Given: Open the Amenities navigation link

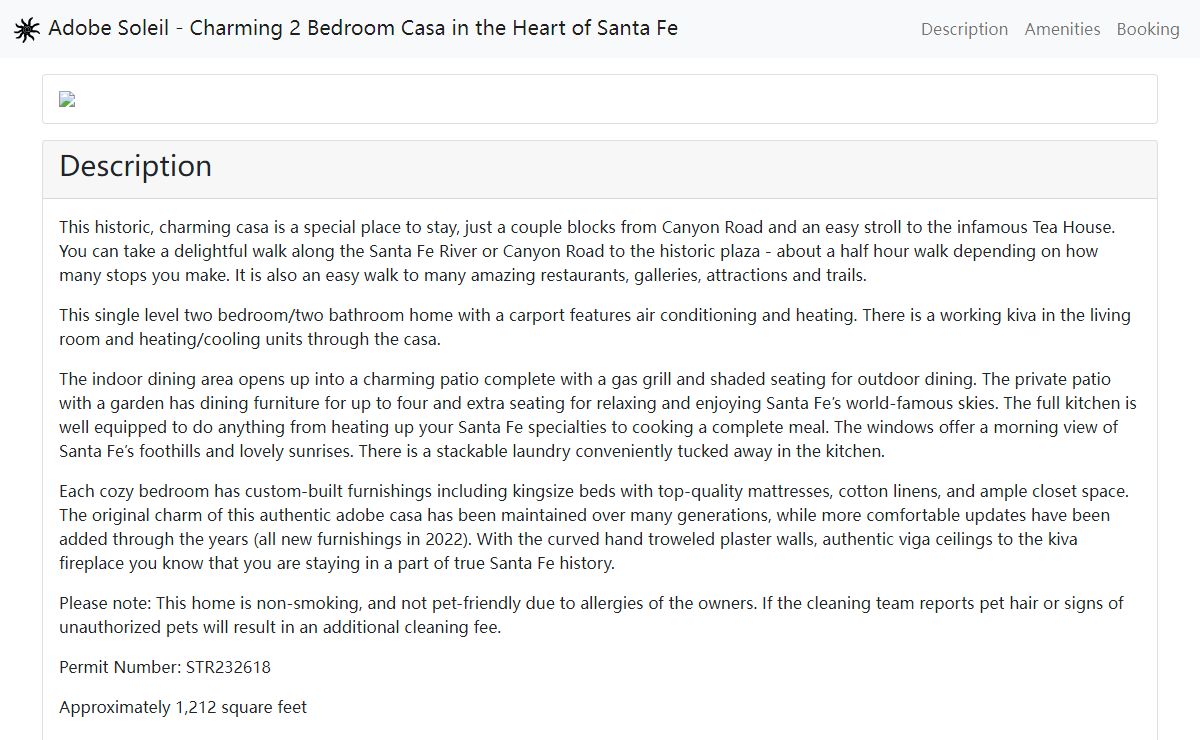Looking at the screenshot, I should 1062,29.
